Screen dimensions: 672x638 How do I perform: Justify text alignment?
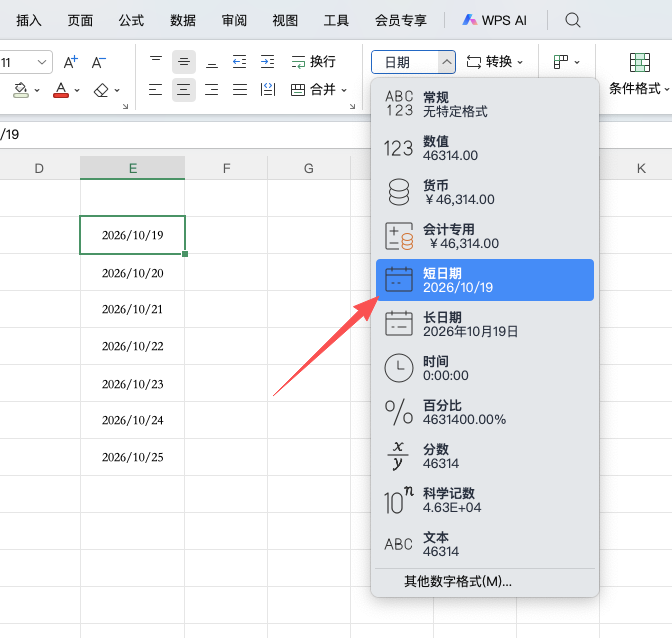pyautogui.click(x=240, y=90)
